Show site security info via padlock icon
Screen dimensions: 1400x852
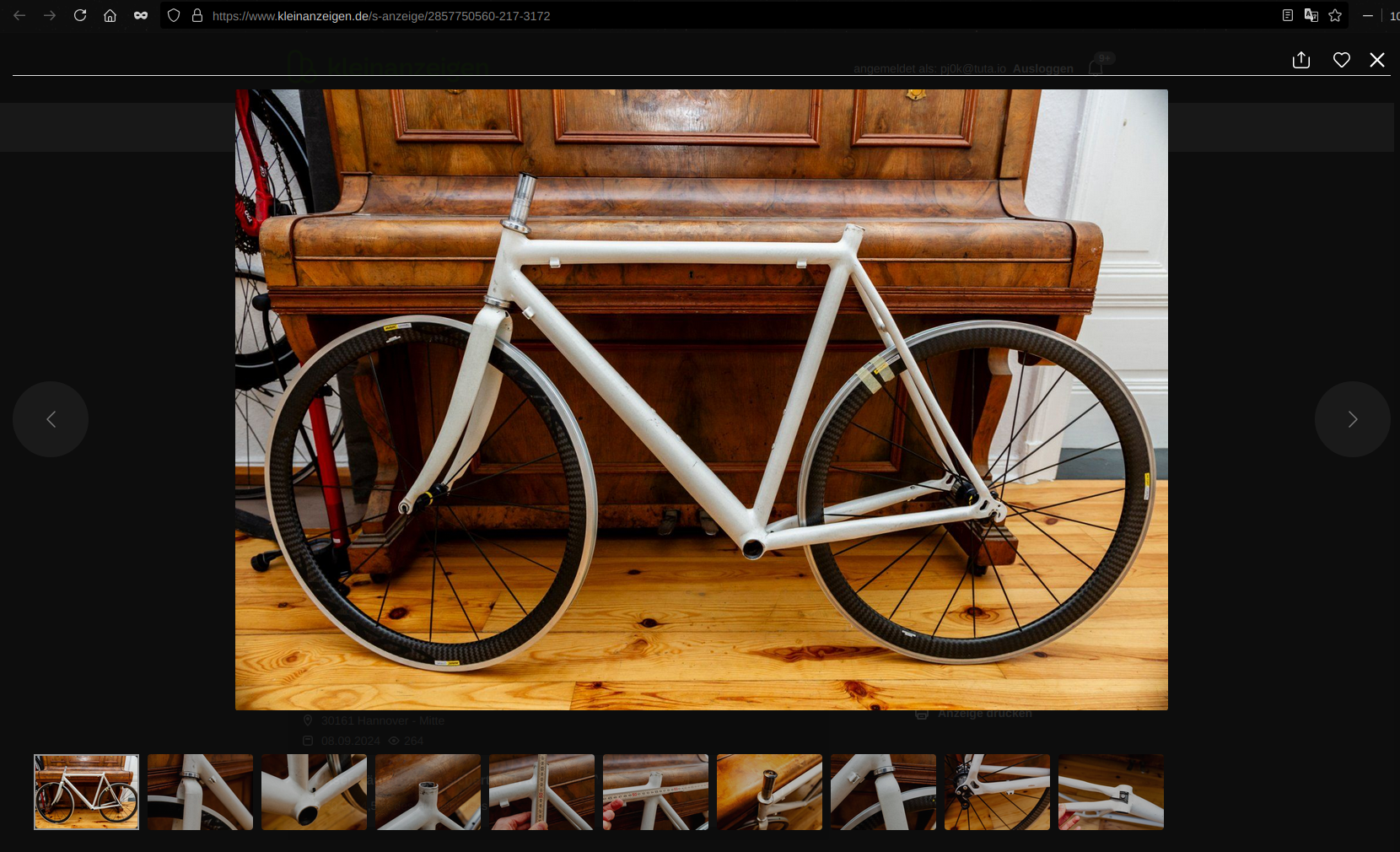pyautogui.click(x=197, y=15)
